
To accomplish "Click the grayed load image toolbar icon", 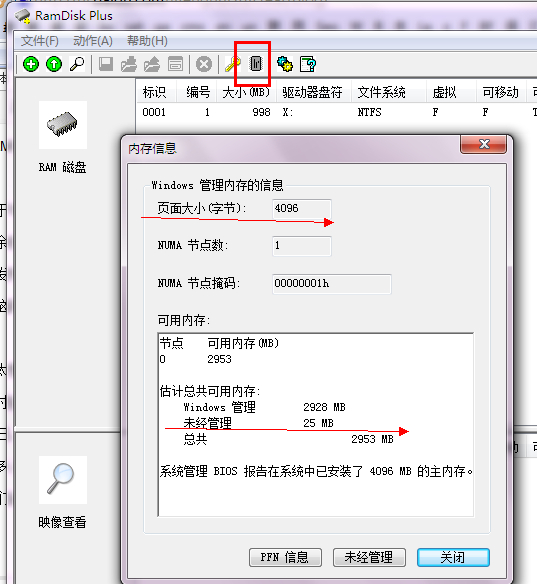I will tap(152, 64).
